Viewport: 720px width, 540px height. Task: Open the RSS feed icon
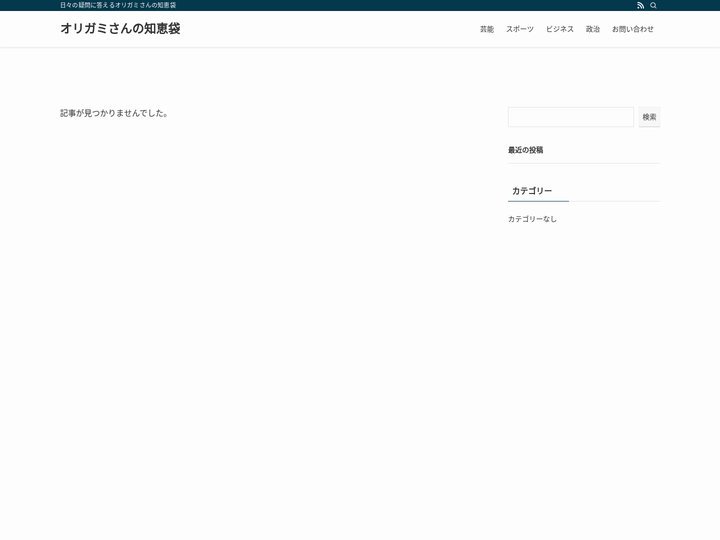pos(641,6)
